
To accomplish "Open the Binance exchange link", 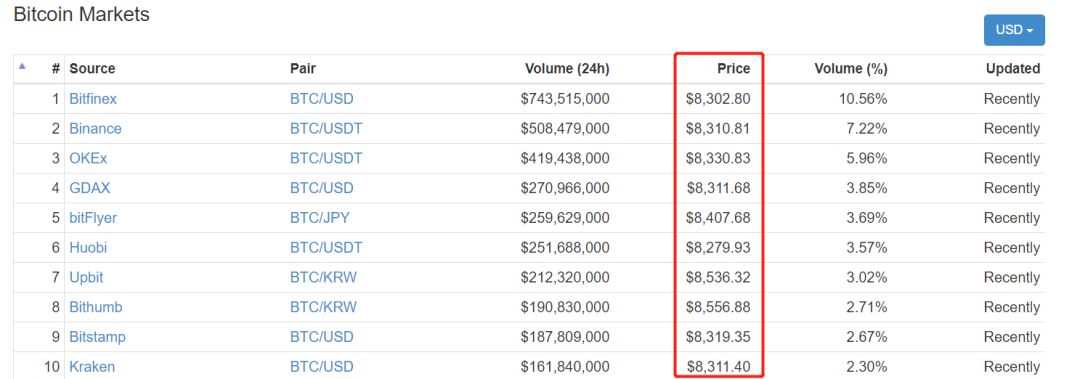I will point(95,129).
